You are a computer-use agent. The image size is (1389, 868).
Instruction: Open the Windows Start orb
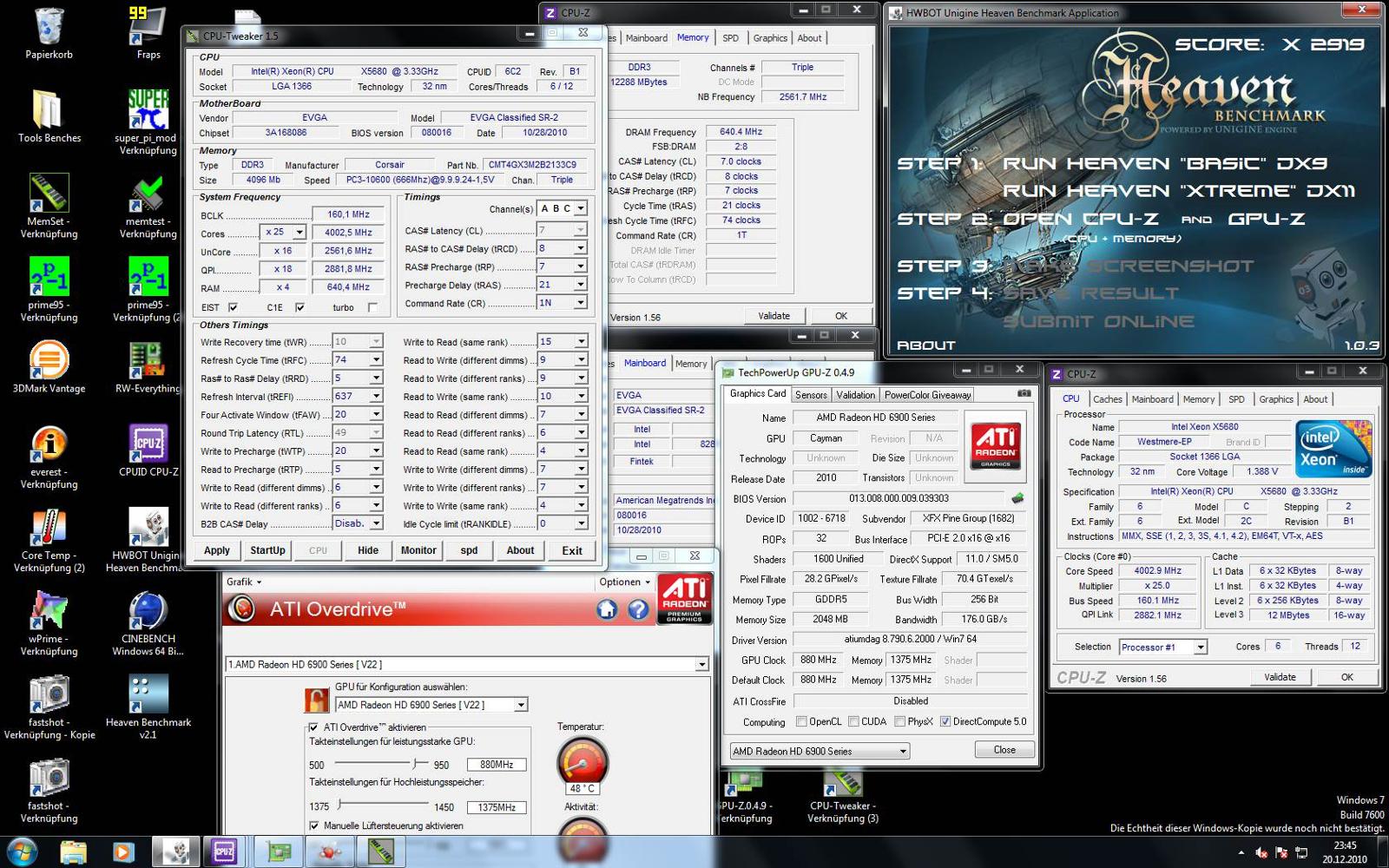[x=21, y=852]
